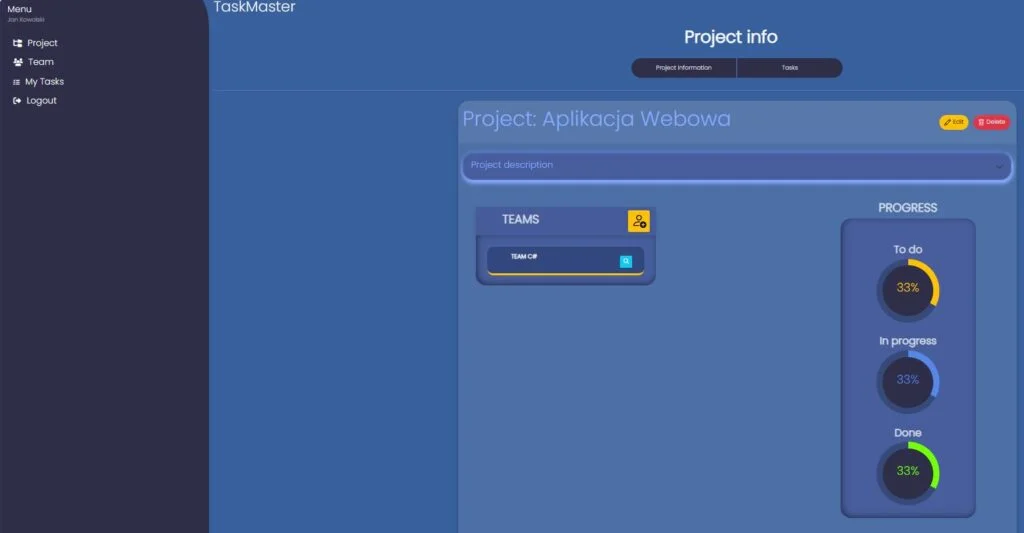Click the Done 33% progress ring

(x=908, y=473)
